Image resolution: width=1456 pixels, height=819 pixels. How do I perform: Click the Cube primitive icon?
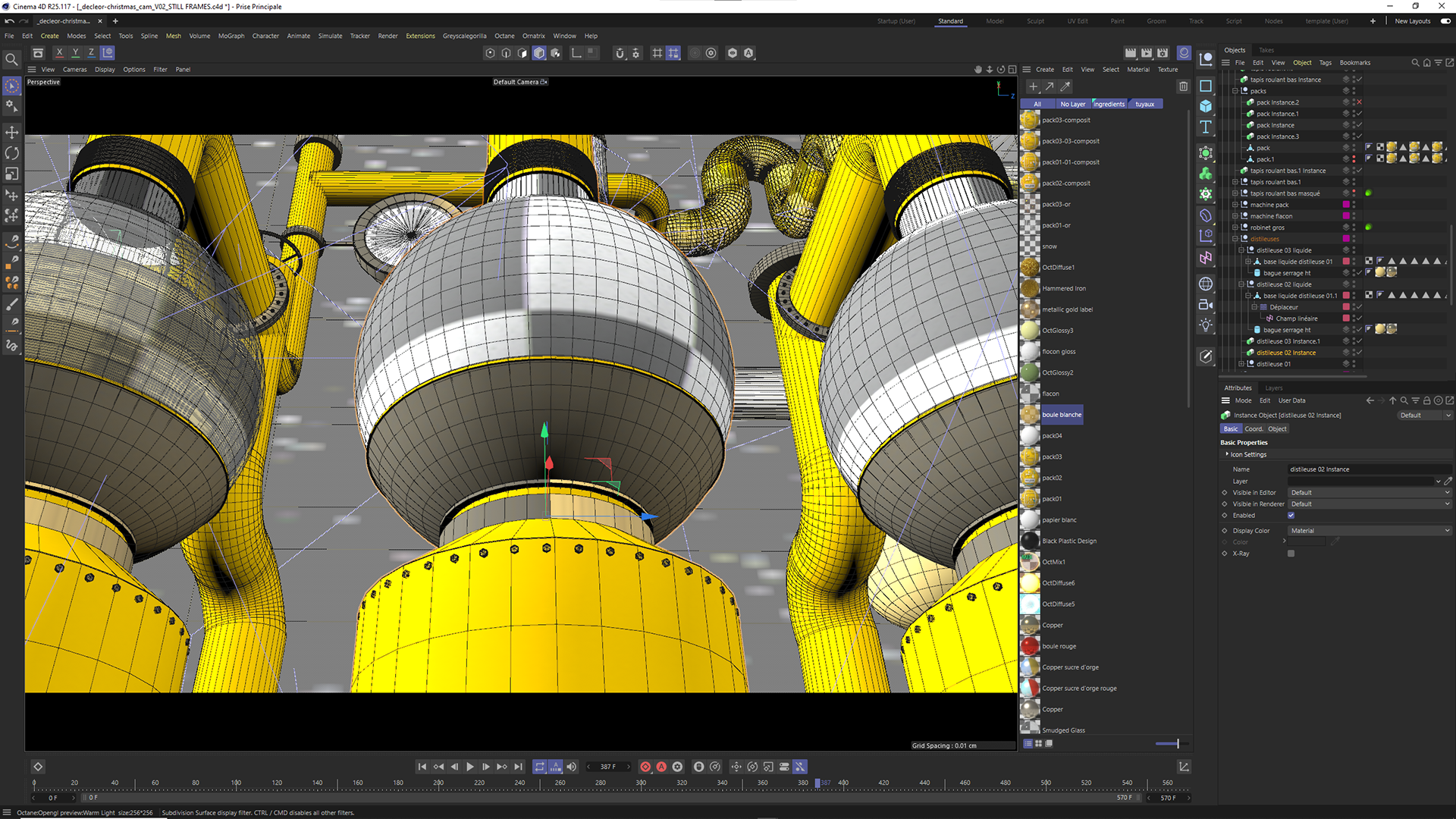(1206, 106)
